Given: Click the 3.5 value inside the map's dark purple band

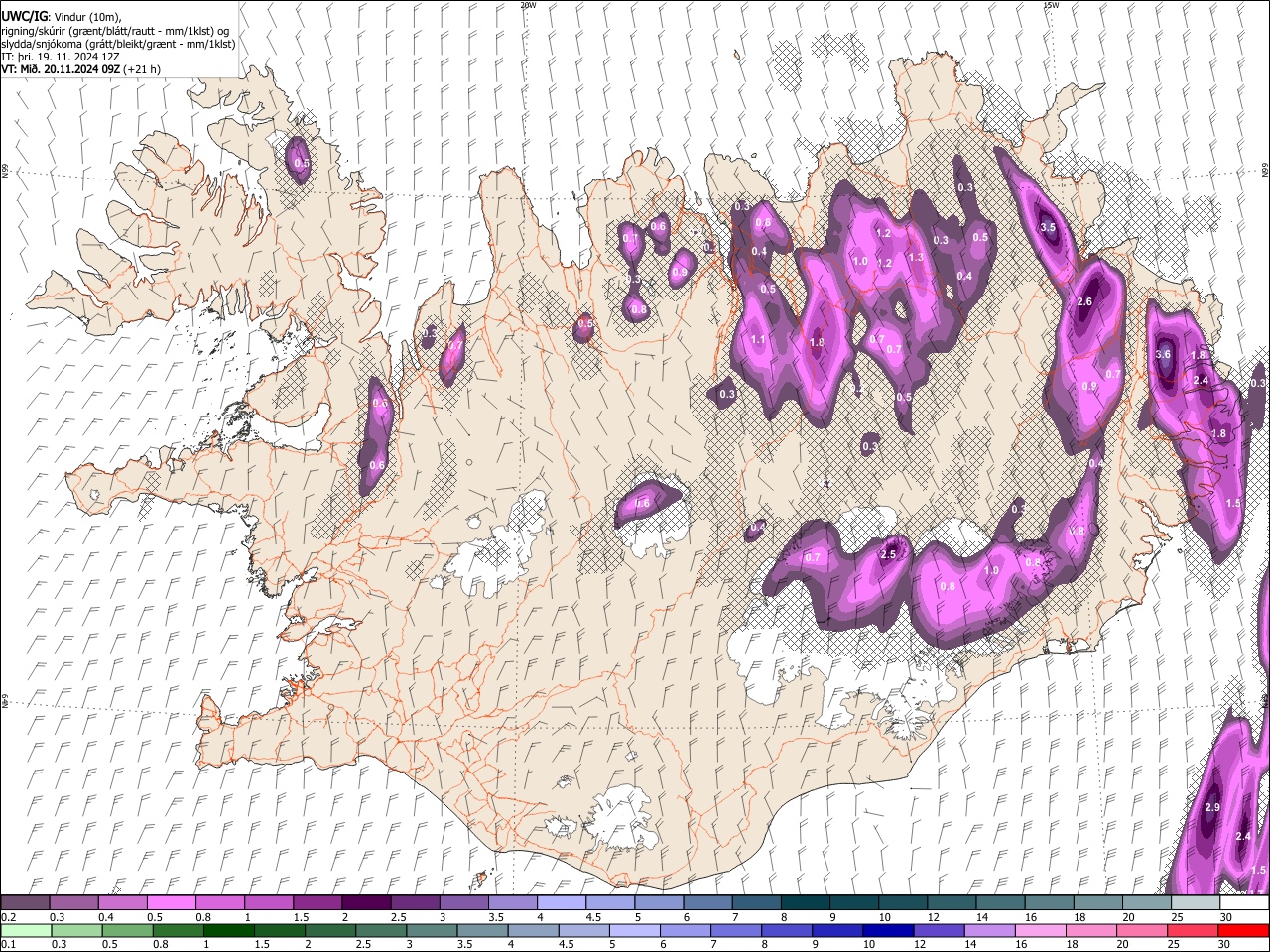Looking at the screenshot, I should pos(1048,228).
